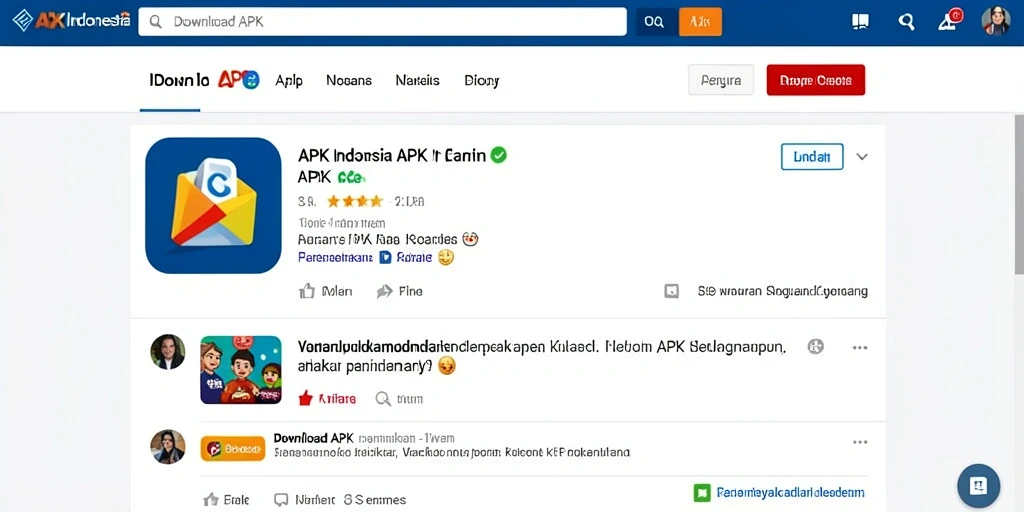Click the grey Peryira button
The height and width of the screenshot is (512, 1024).
pyautogui.click(x=721, y=80)
